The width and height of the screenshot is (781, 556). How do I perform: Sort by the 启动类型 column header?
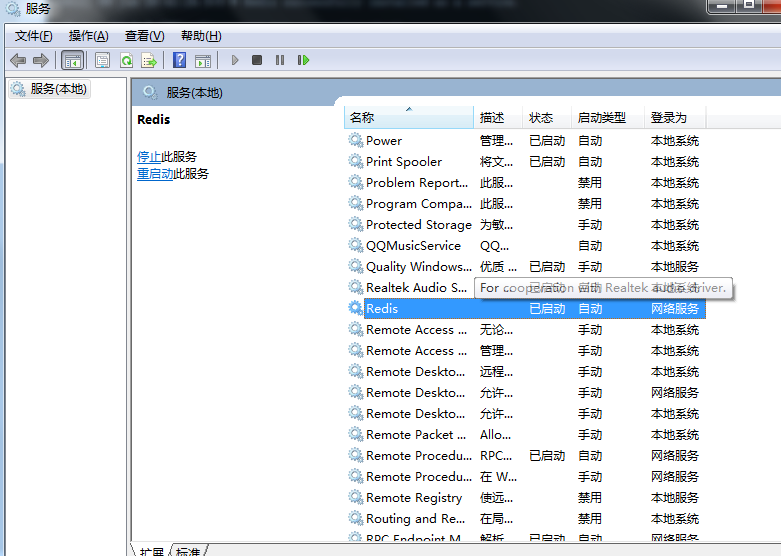[608, 118]
